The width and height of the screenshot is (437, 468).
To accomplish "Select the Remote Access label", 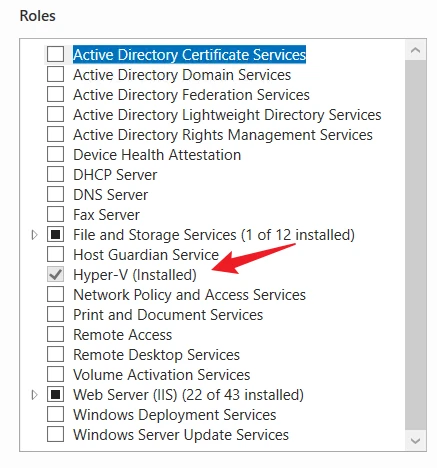I will click(122, 335).
